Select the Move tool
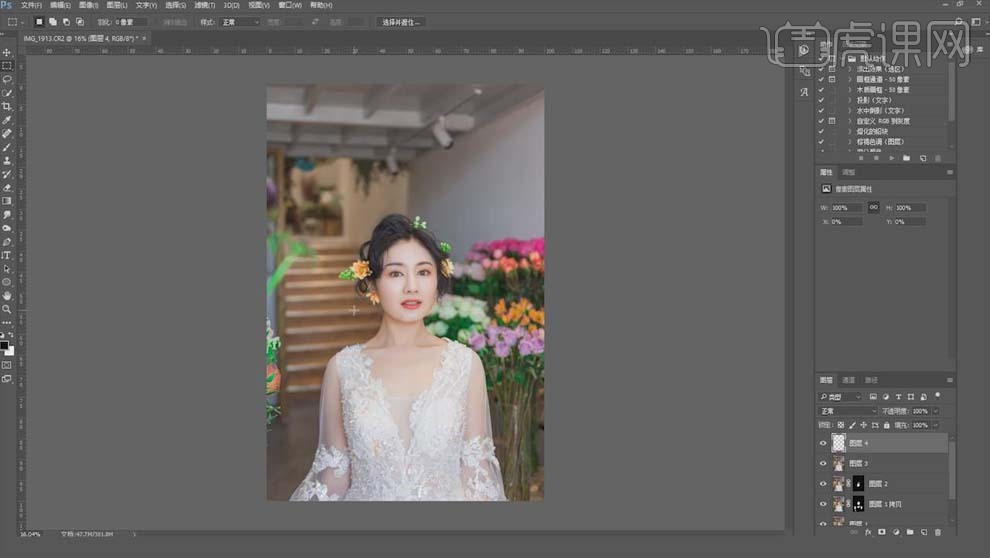Viewport: 990px width, 558px height. click(x=7, y=52)
